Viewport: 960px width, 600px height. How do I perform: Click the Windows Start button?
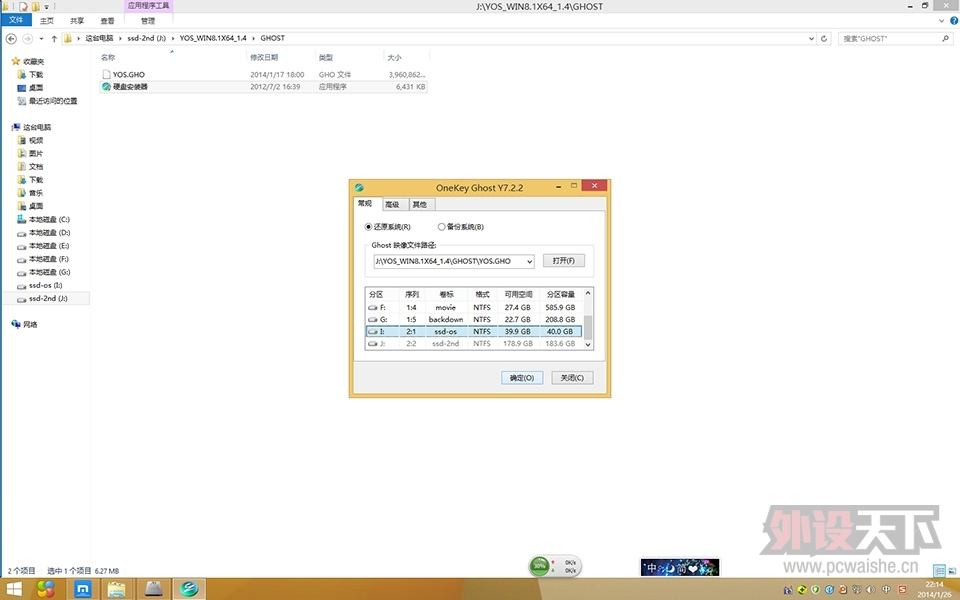(x=13, y=589)
